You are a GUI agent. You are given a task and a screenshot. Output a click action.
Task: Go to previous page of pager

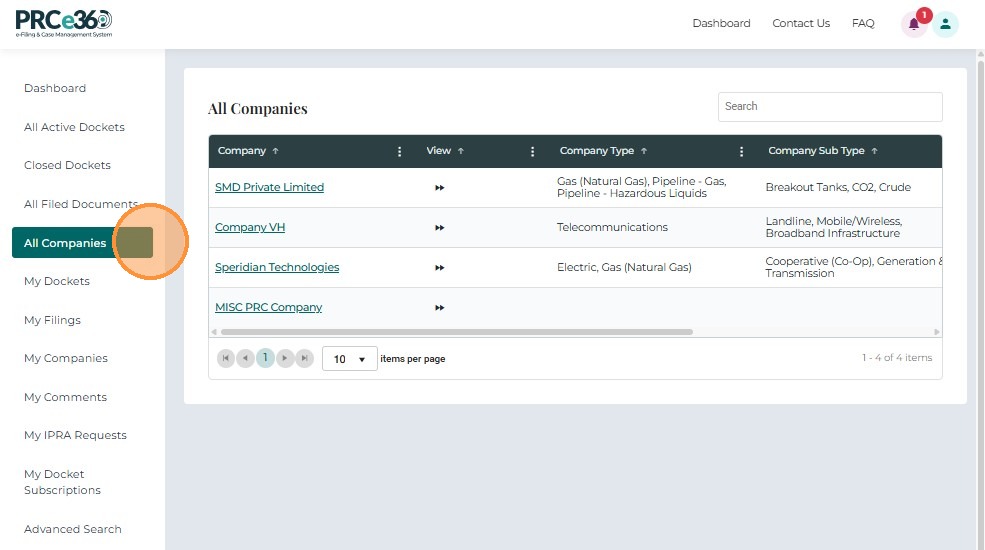(x=245, y=358)
